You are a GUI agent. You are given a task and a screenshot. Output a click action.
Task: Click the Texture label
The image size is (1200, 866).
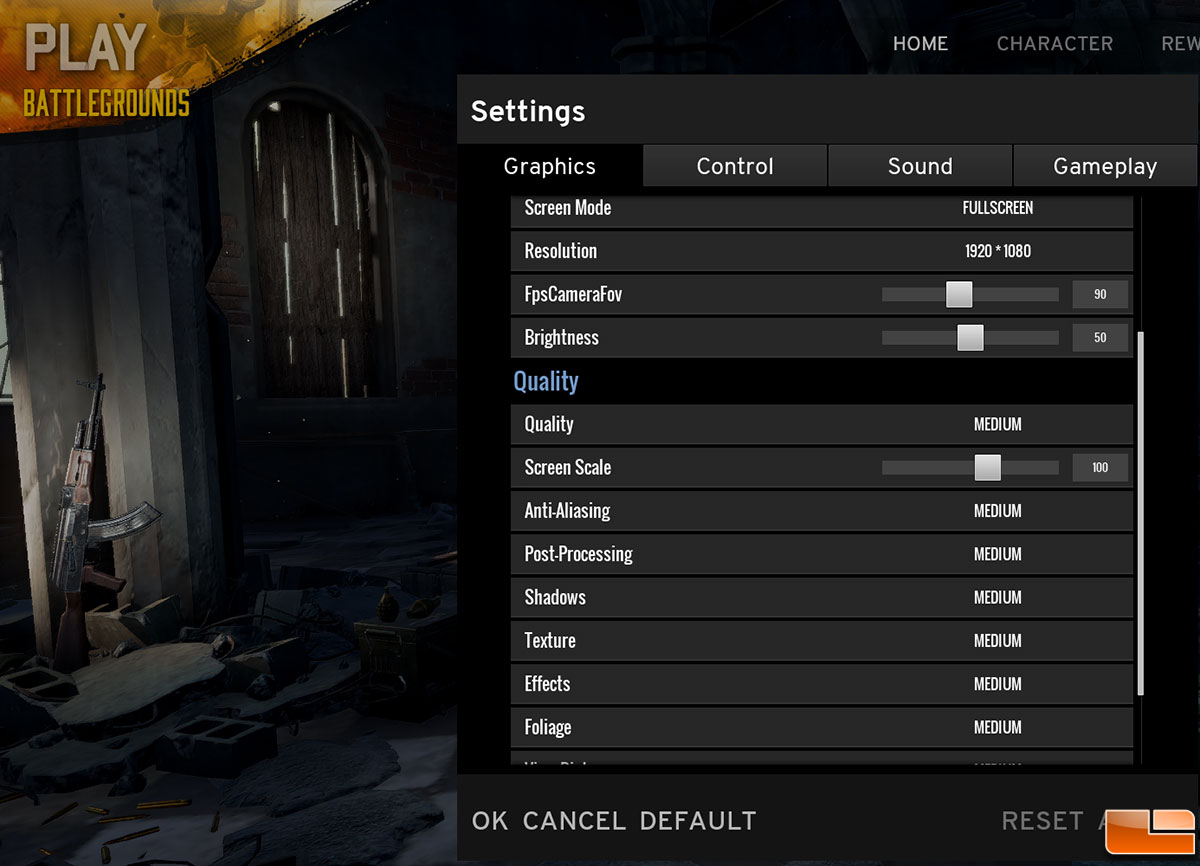pos(550,641)
